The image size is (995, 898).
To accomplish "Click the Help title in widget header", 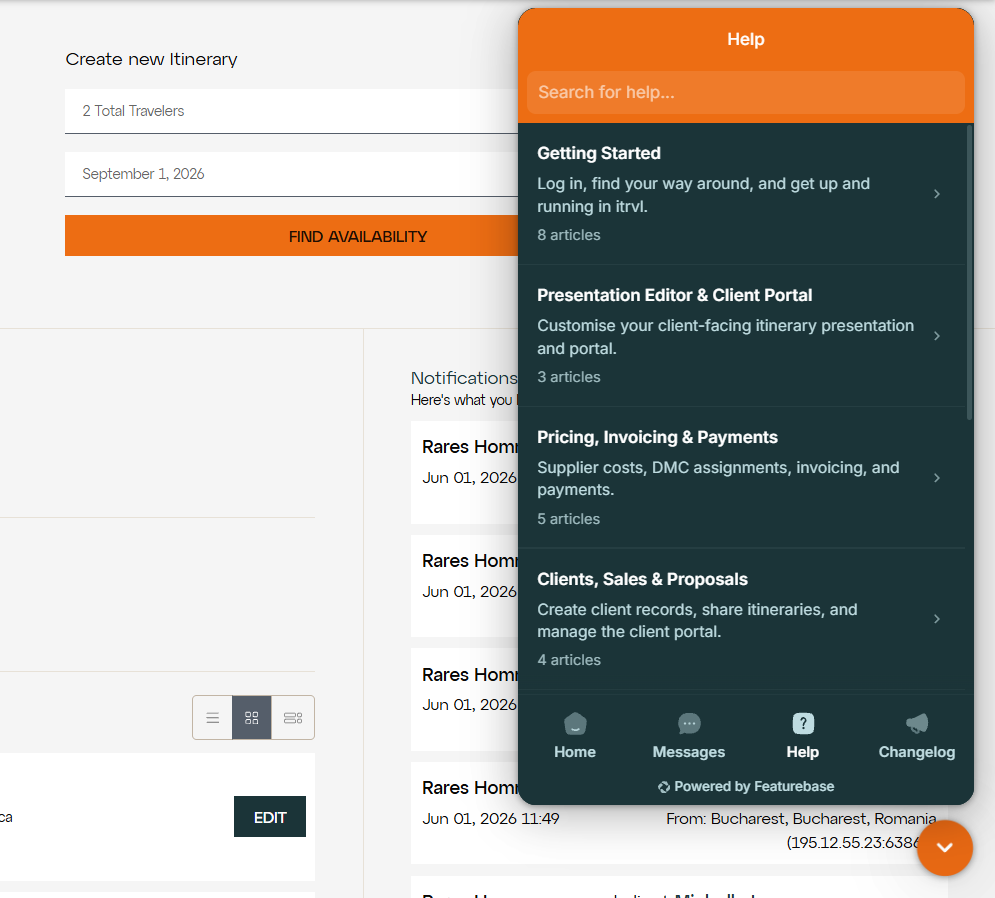I will point(746,39).
